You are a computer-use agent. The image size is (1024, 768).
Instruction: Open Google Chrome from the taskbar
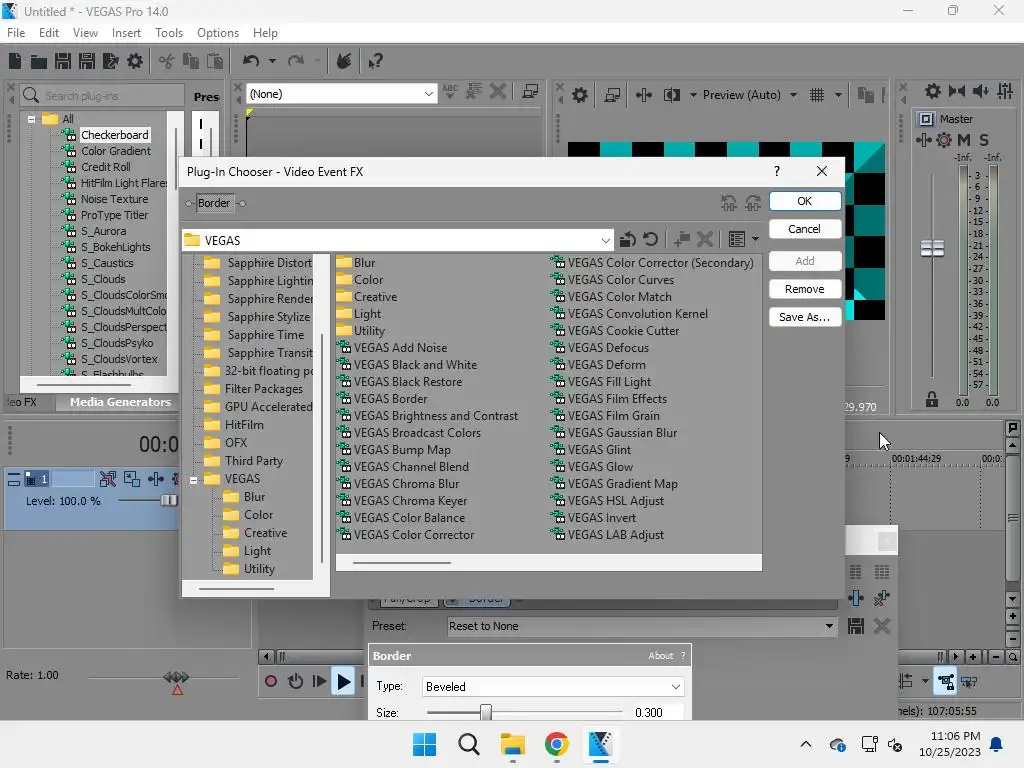tap(556, 744)
